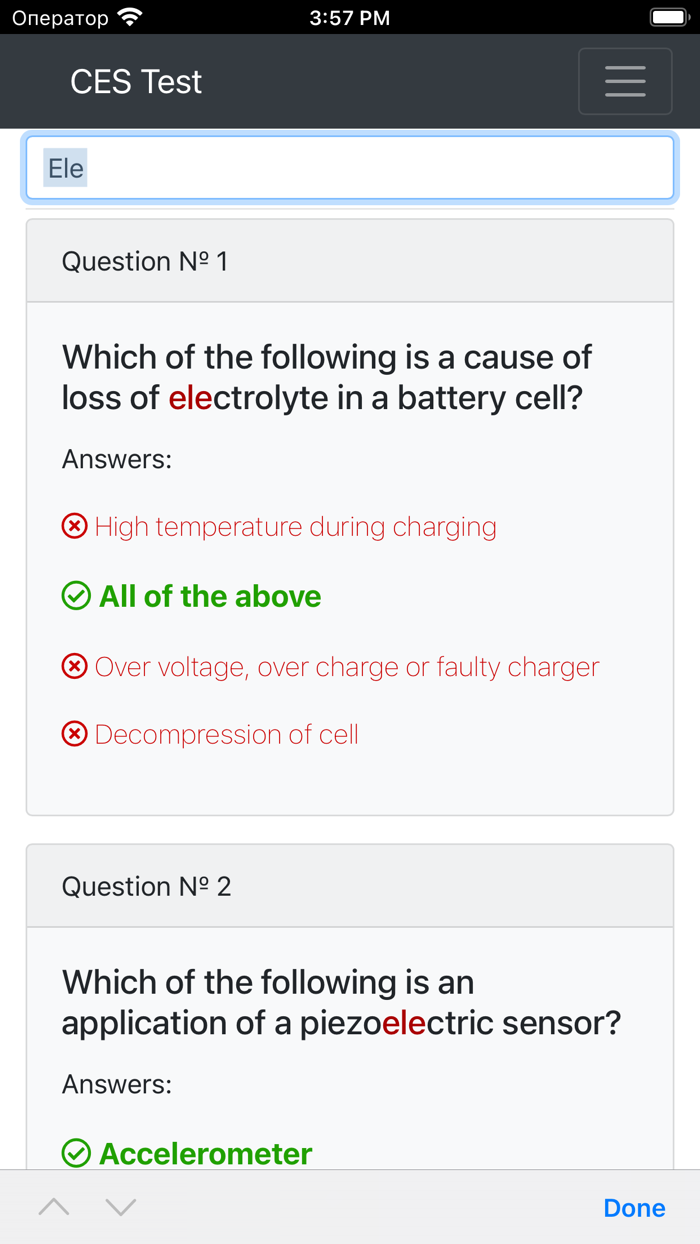Click the red X beside "Over voltage, over charge" answer
This screenshot has height=1244, width=700.
click(74, 666)
